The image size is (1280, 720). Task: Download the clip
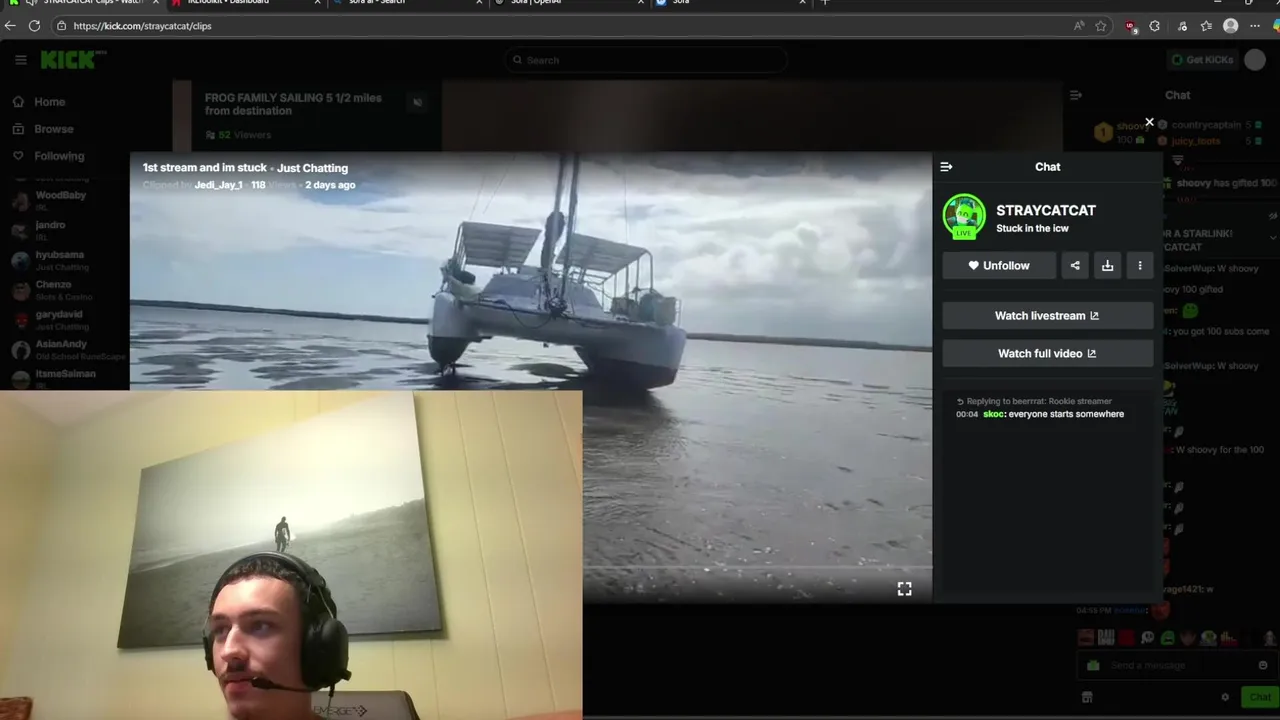[x=1107, y=265]
